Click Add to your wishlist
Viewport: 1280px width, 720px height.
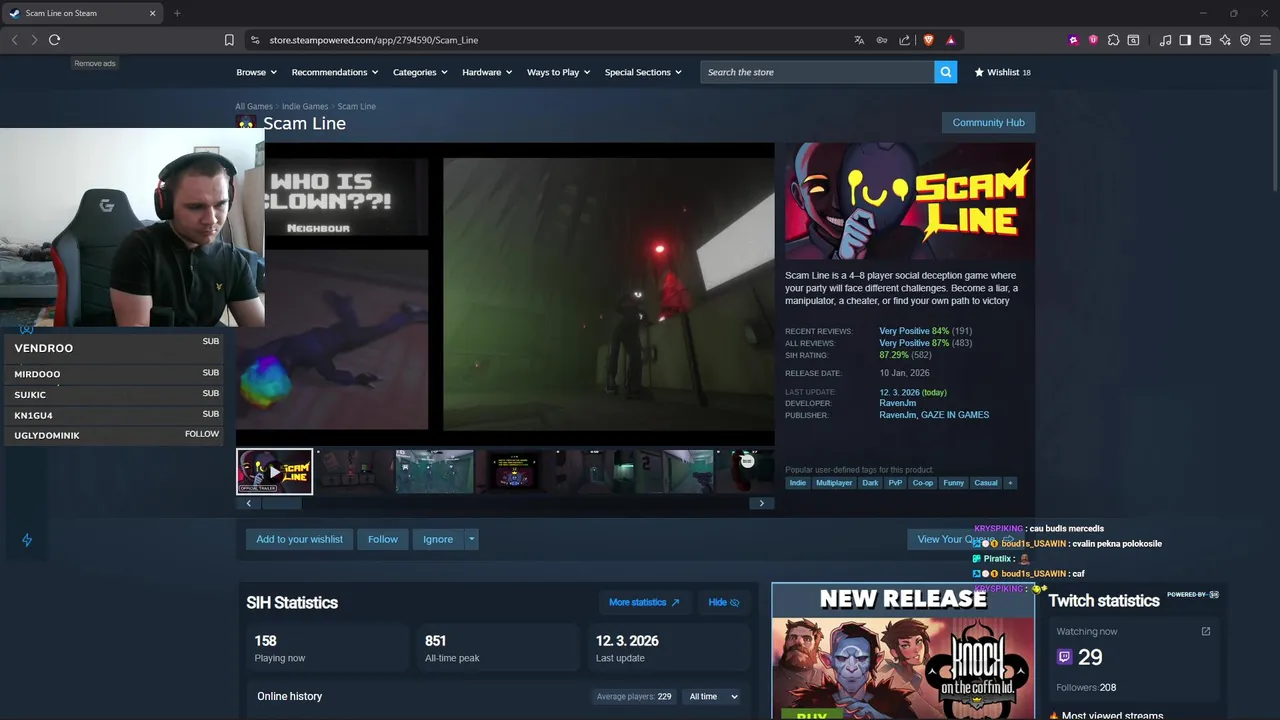coord(299,539)
